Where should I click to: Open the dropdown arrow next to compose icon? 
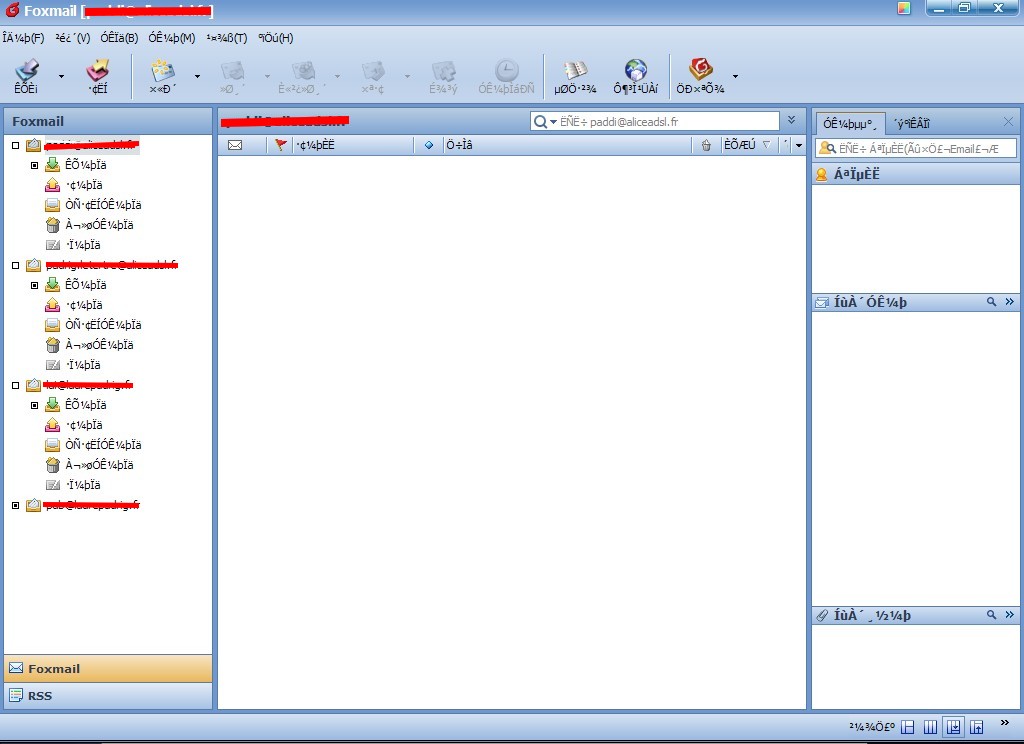[197, 76]
